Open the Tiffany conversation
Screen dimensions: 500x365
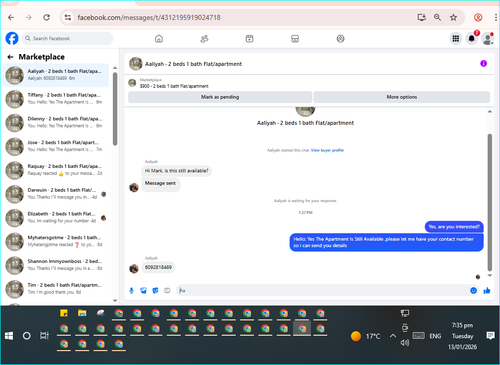pyautogui.click(x=56, y=99)
